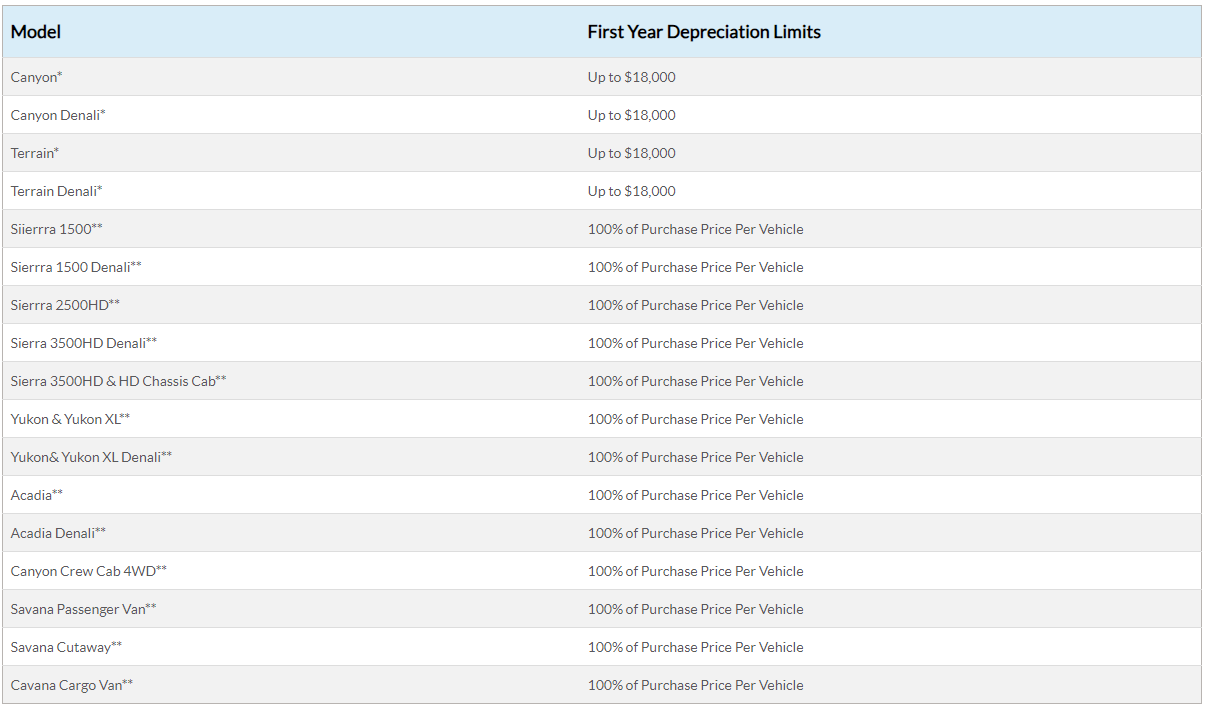Click the depreciation limit for Terrain Denali

click(632, 191)
